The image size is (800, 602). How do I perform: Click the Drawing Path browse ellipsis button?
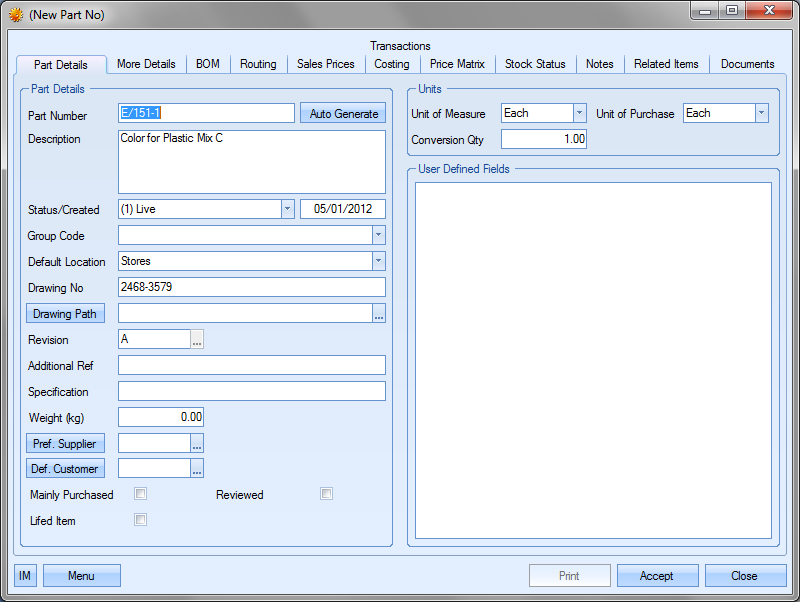(x=378, y=314)
